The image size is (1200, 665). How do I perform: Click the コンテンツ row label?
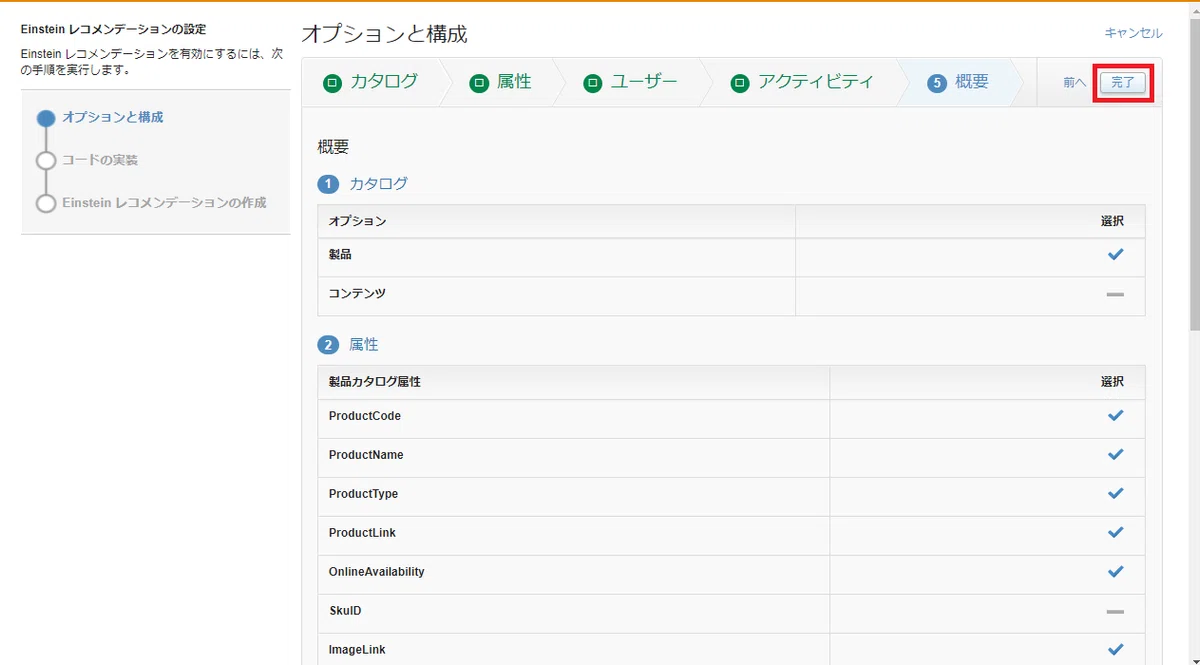(357, 294)
